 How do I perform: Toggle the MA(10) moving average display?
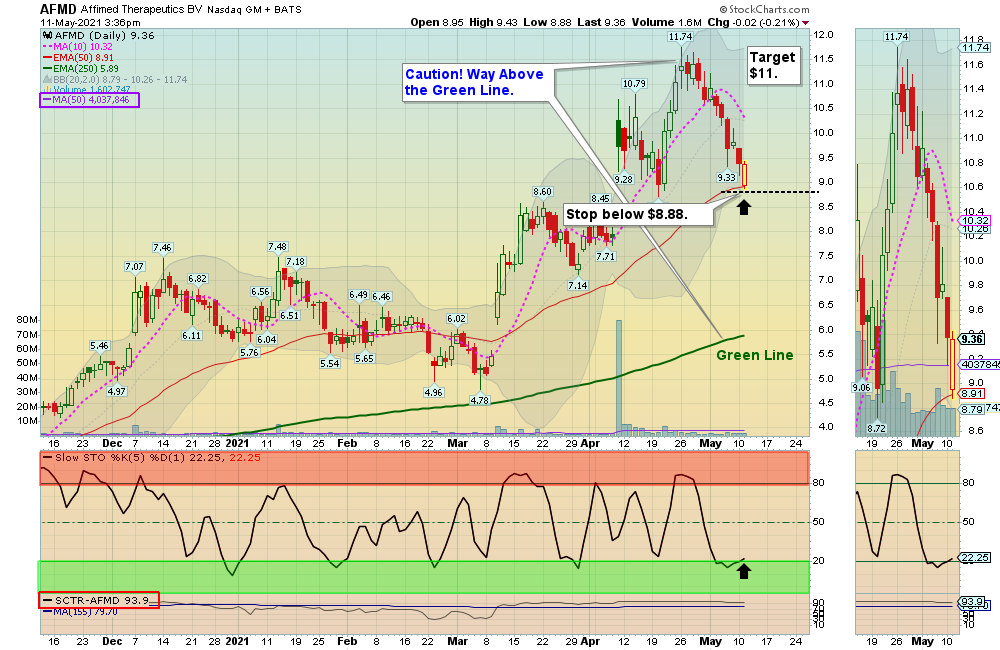tap(47, 47)
